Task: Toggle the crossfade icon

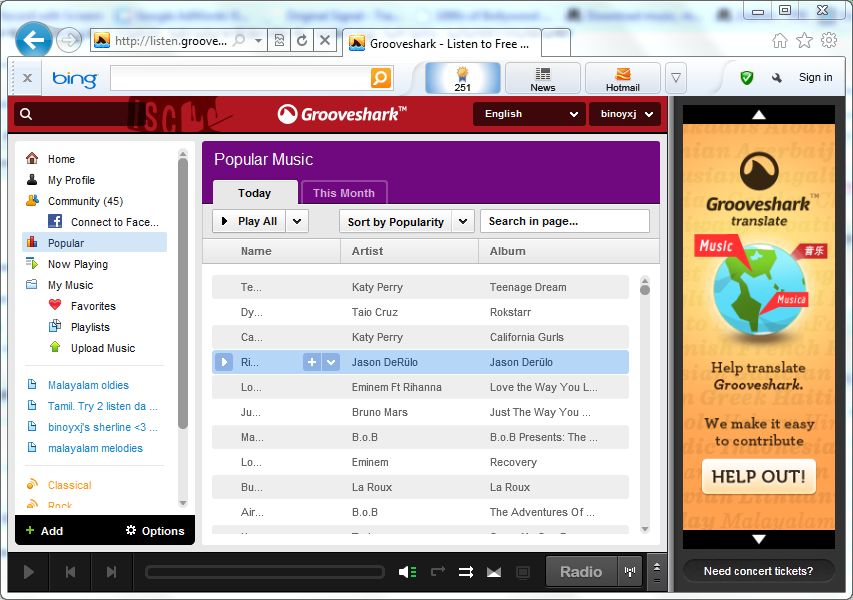Action: 494,572
